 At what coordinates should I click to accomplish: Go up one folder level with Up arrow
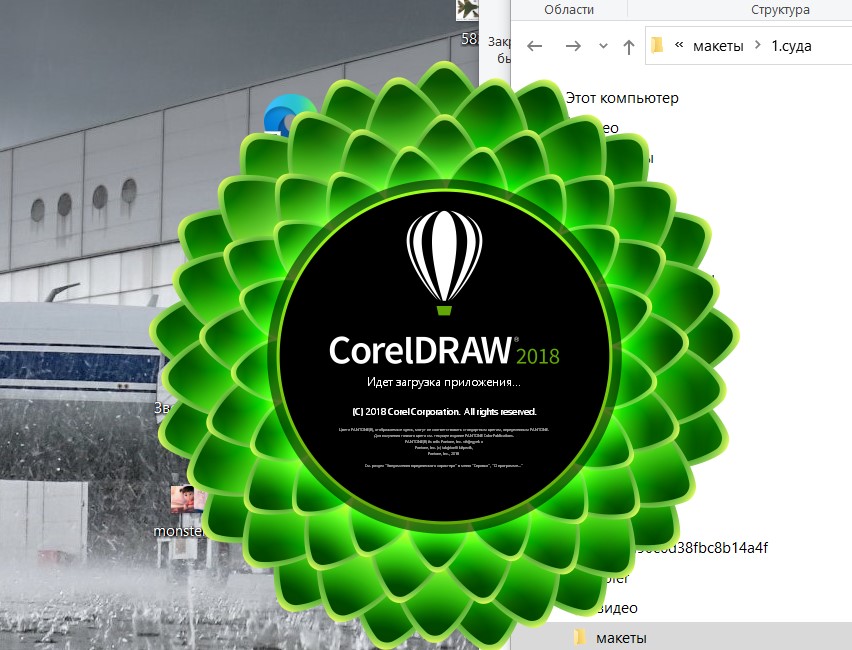coord(628,46)
